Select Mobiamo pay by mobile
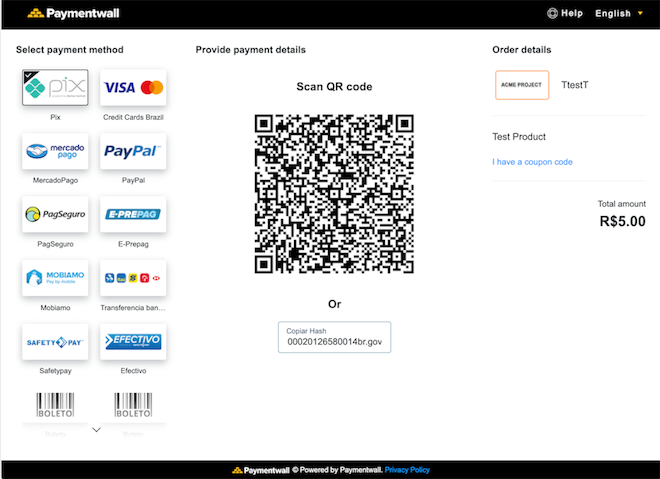The image size is (660, 479). click(55, 278)
